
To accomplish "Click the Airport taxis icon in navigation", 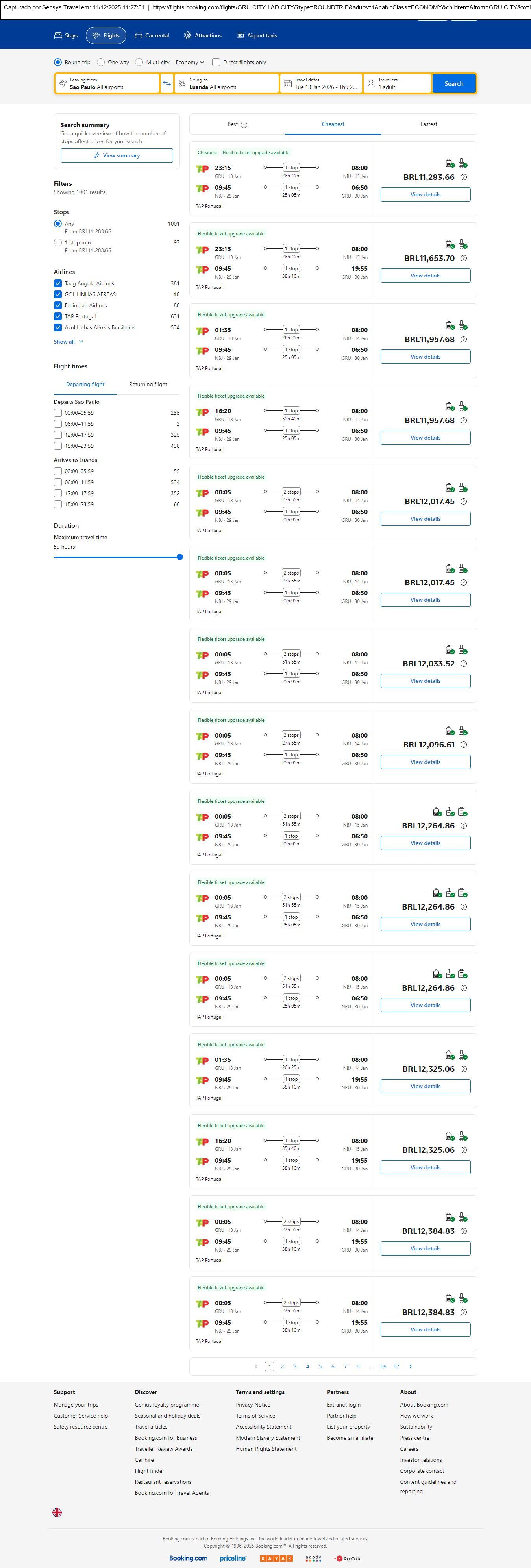I will pos(241,36).
